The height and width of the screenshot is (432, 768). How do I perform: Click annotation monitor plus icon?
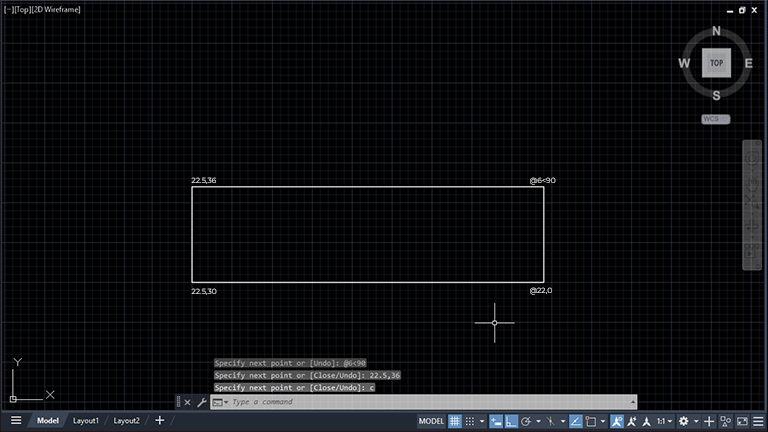point(709,421)
